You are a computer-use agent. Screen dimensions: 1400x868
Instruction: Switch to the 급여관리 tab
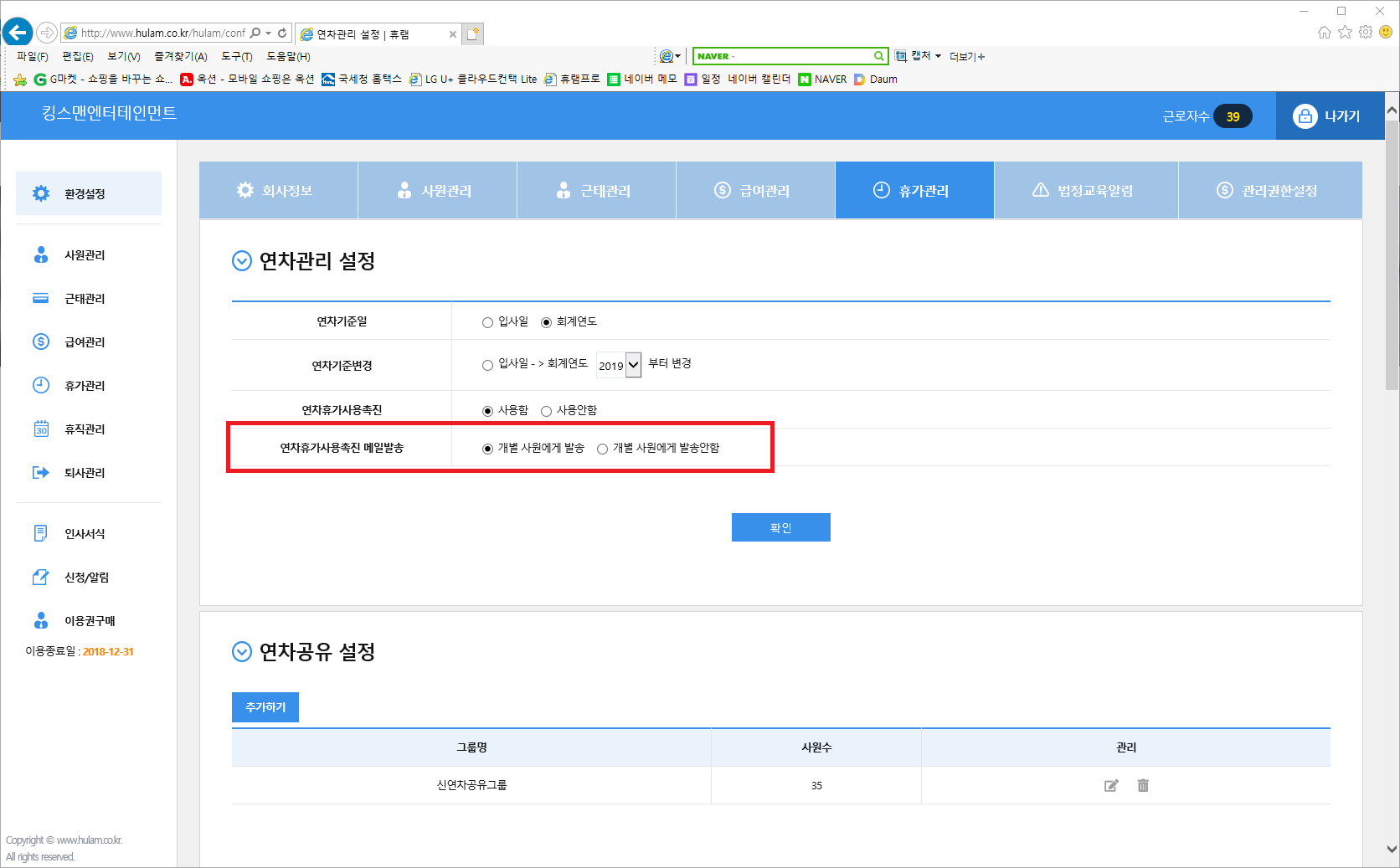pos(754,191)
